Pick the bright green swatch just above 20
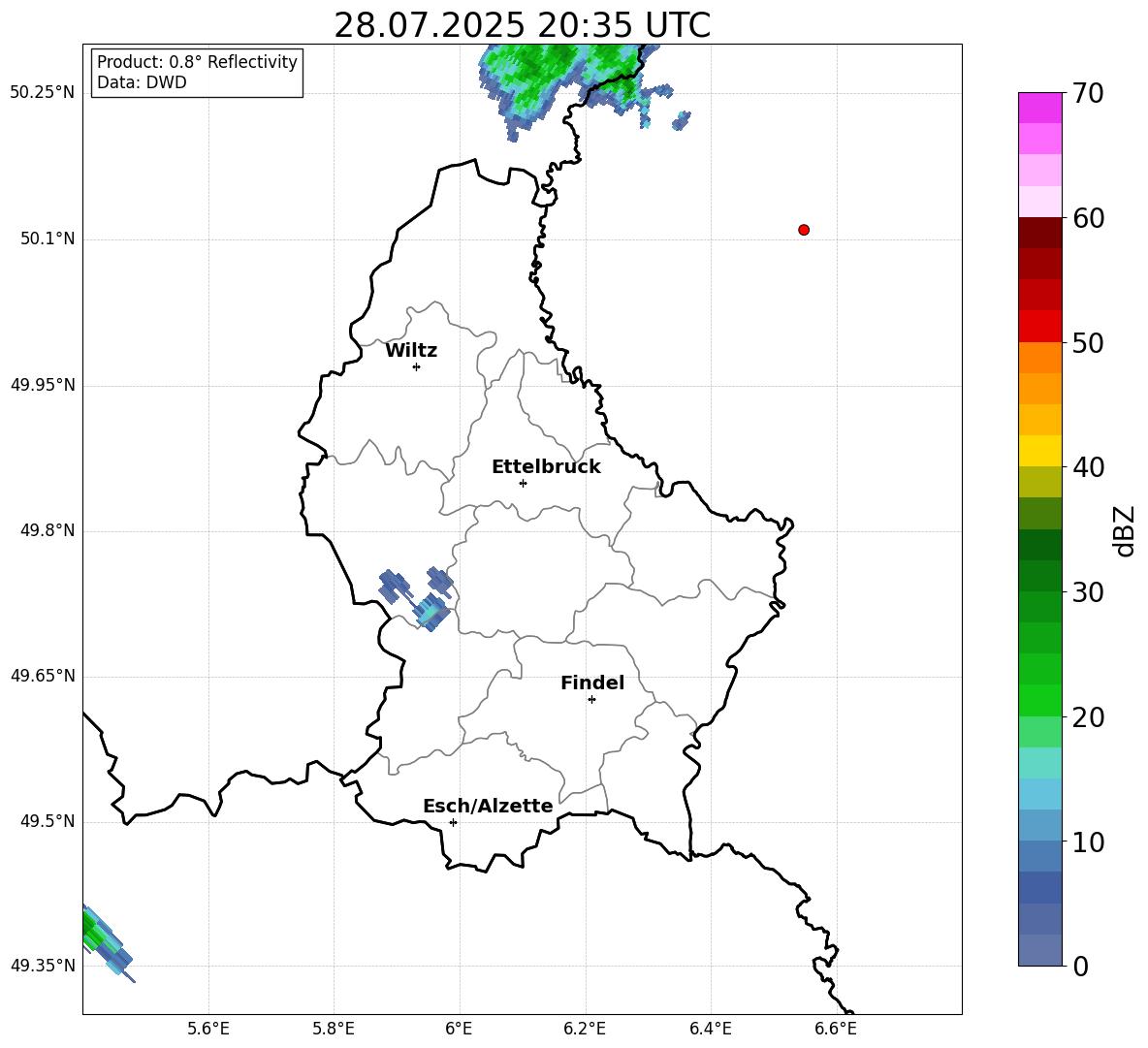This screenshot has width=1148, height=1048. [1039, 700]
